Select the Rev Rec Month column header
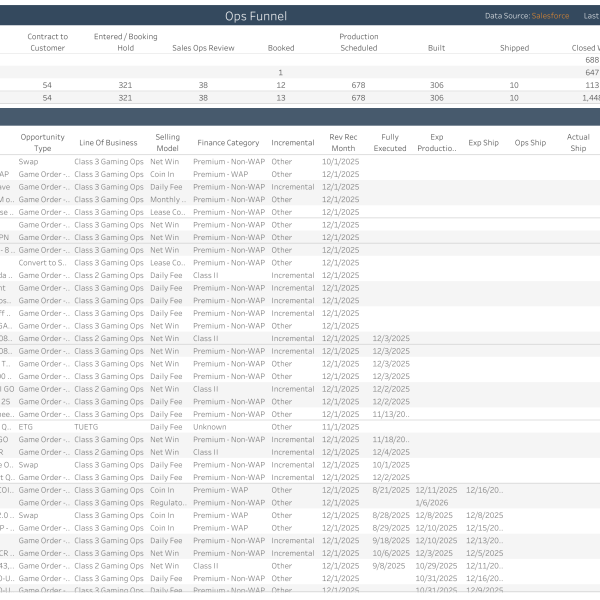 tap(342, 142)
